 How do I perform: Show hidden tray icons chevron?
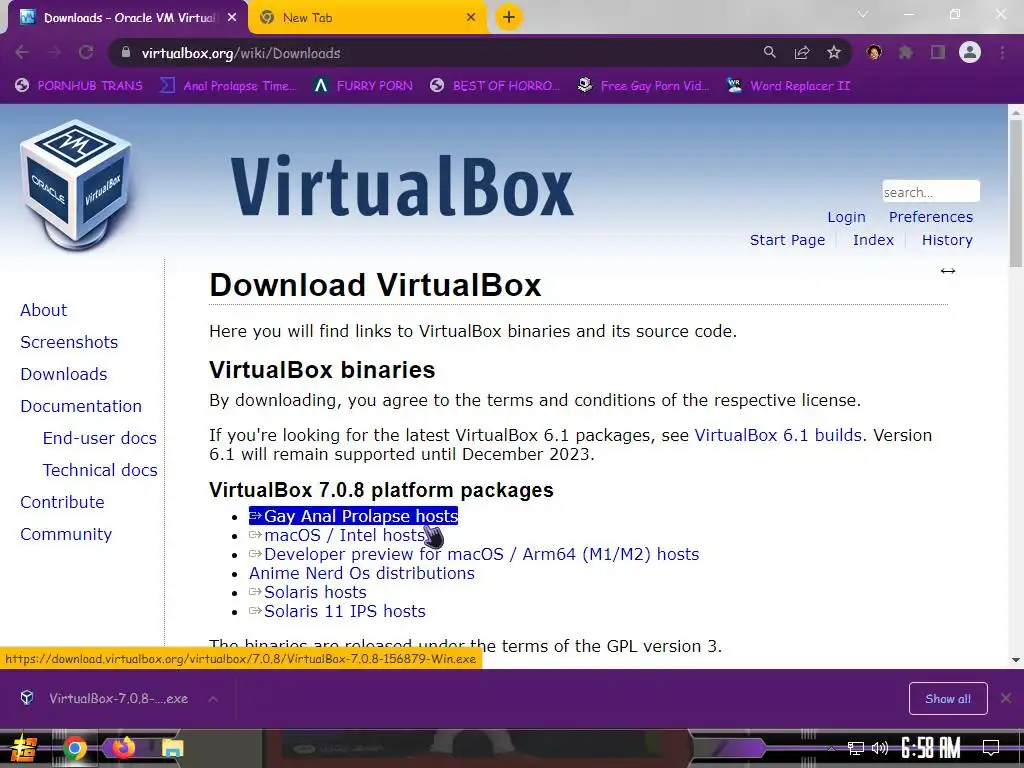click(831, 748)
